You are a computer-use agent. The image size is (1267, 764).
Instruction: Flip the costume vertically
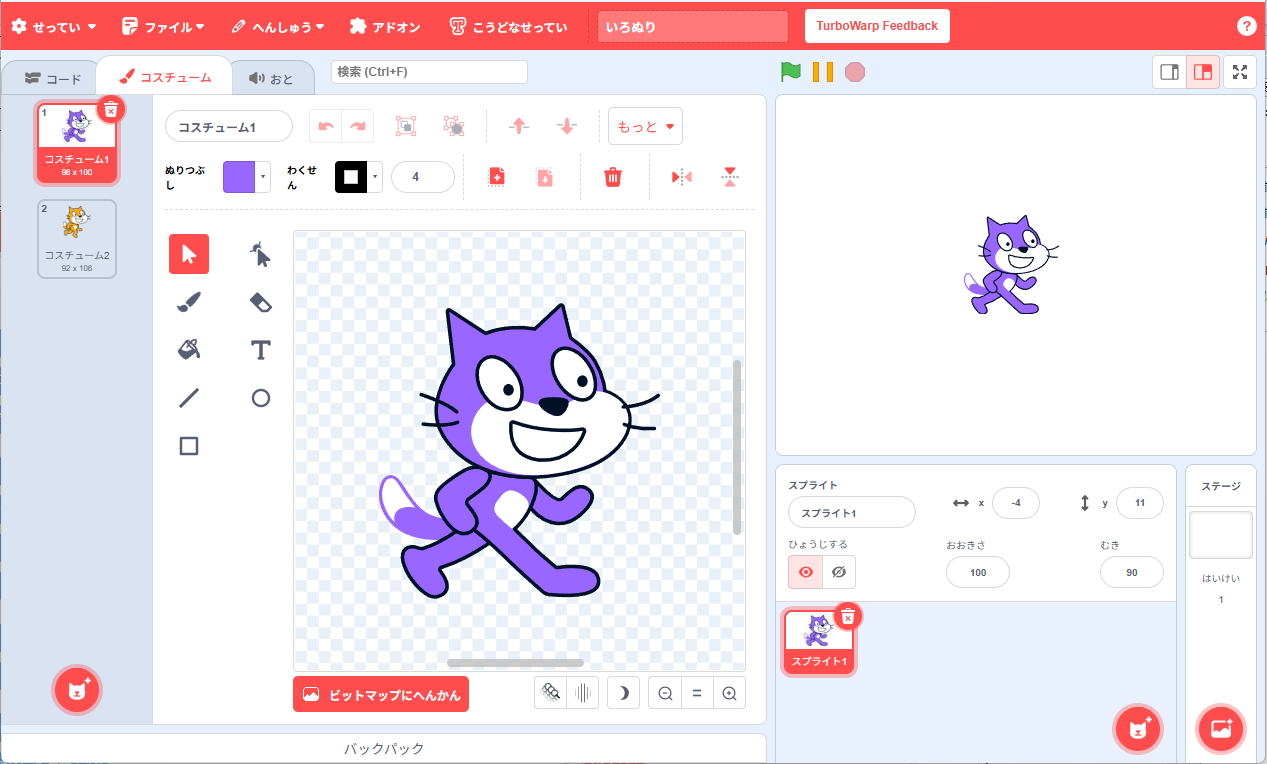[x=730, y=177]
